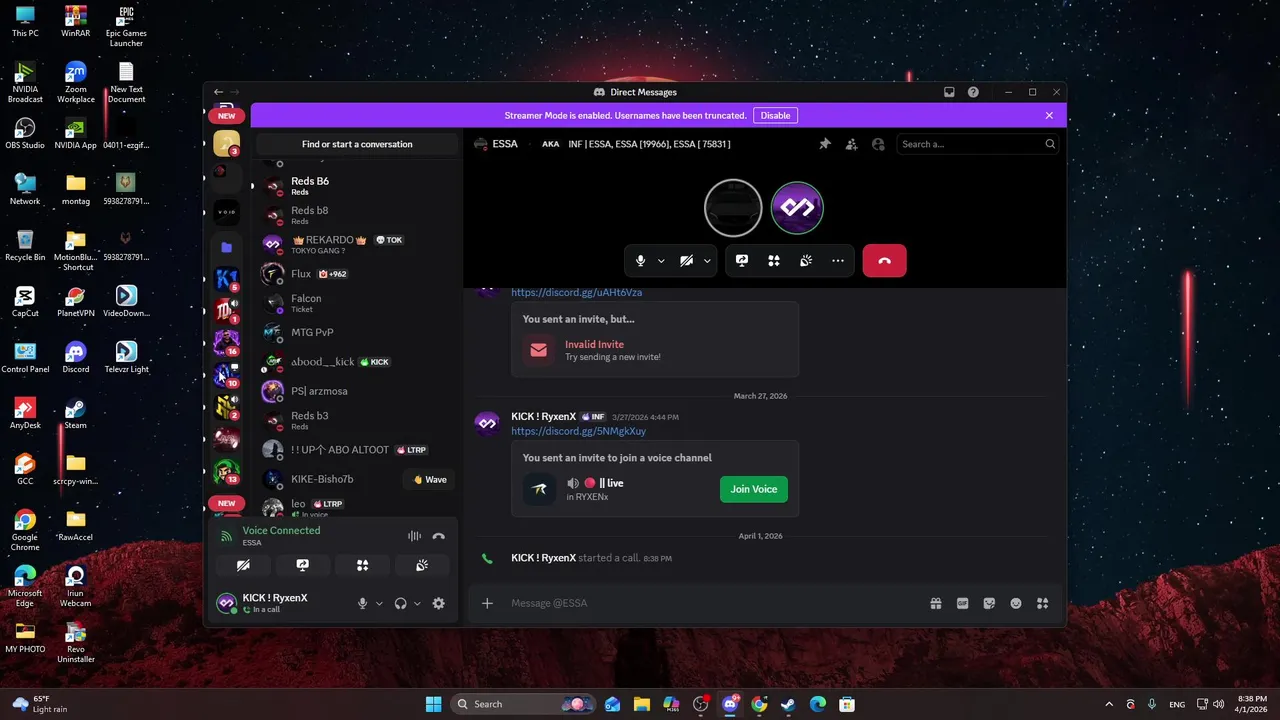Start an activity in the call panel

coord(774,261)
